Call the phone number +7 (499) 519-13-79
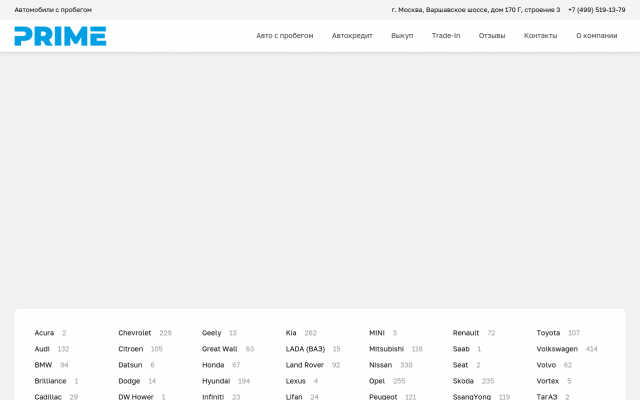Image resolution: width=640 pixels, height=400 pixels. (596, 9)
